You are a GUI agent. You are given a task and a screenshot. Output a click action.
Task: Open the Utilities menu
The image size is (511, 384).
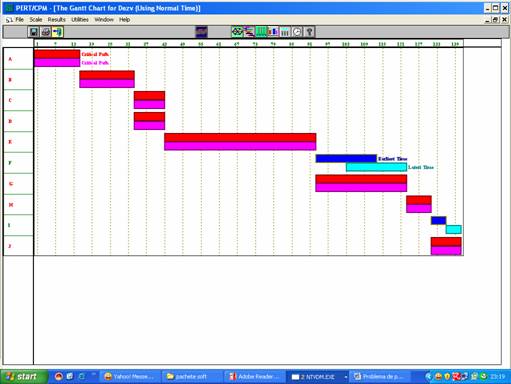pos(80,20)
